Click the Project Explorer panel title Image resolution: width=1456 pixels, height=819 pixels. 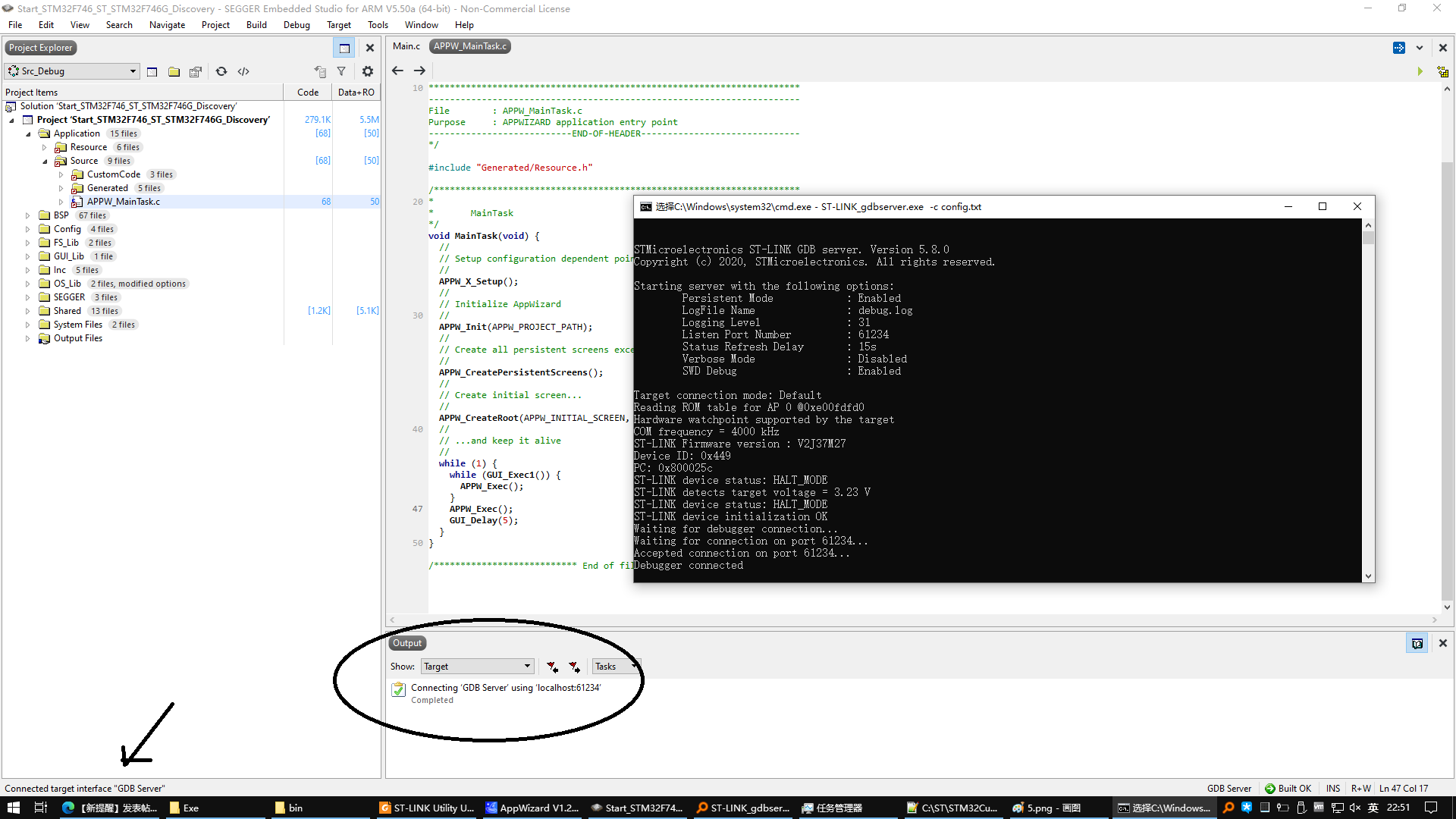[41, 48]
